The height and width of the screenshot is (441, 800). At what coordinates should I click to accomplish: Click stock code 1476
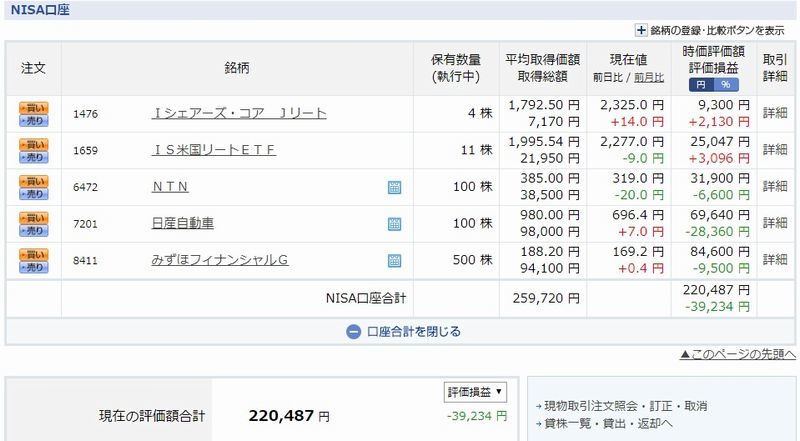85,114
